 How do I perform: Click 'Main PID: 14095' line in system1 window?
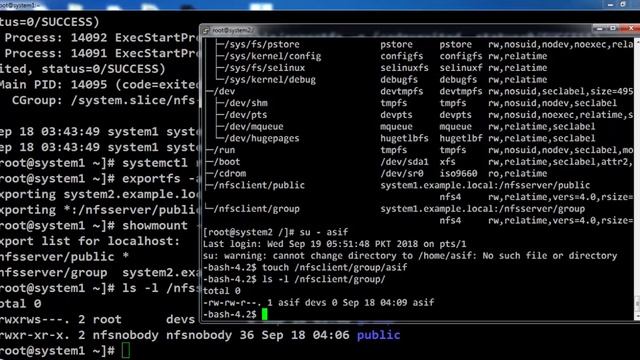coord(100,85)
